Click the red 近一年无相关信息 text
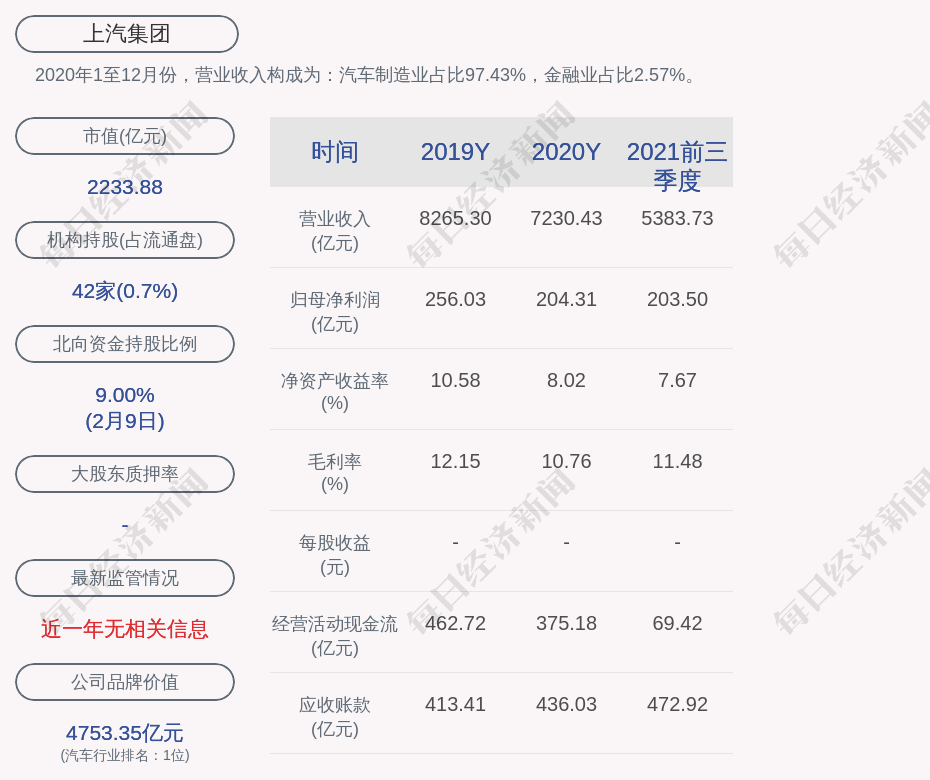This screenshot has width=930, height=780. (x=125, y=629)
